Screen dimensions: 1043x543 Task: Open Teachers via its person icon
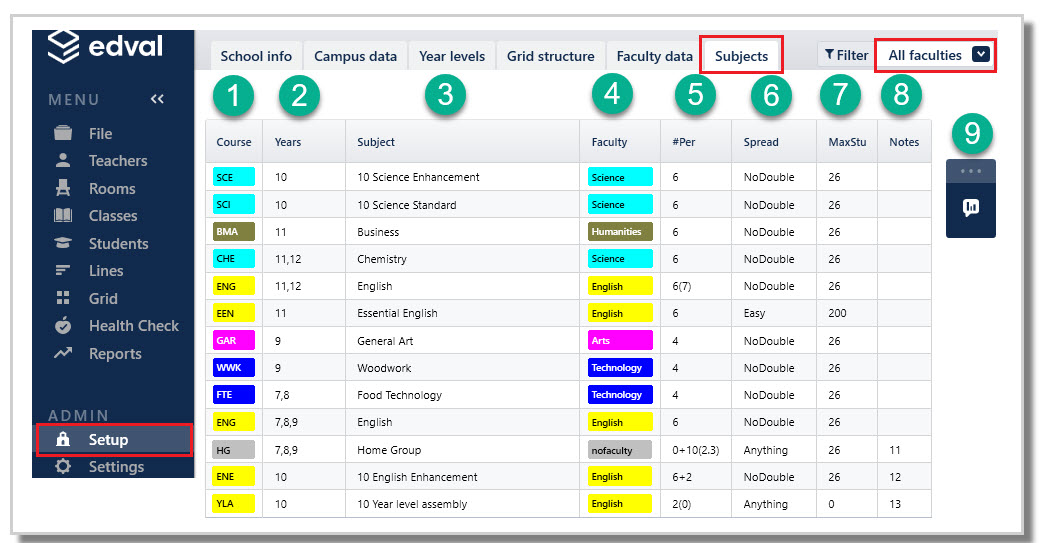coord(63,160)
